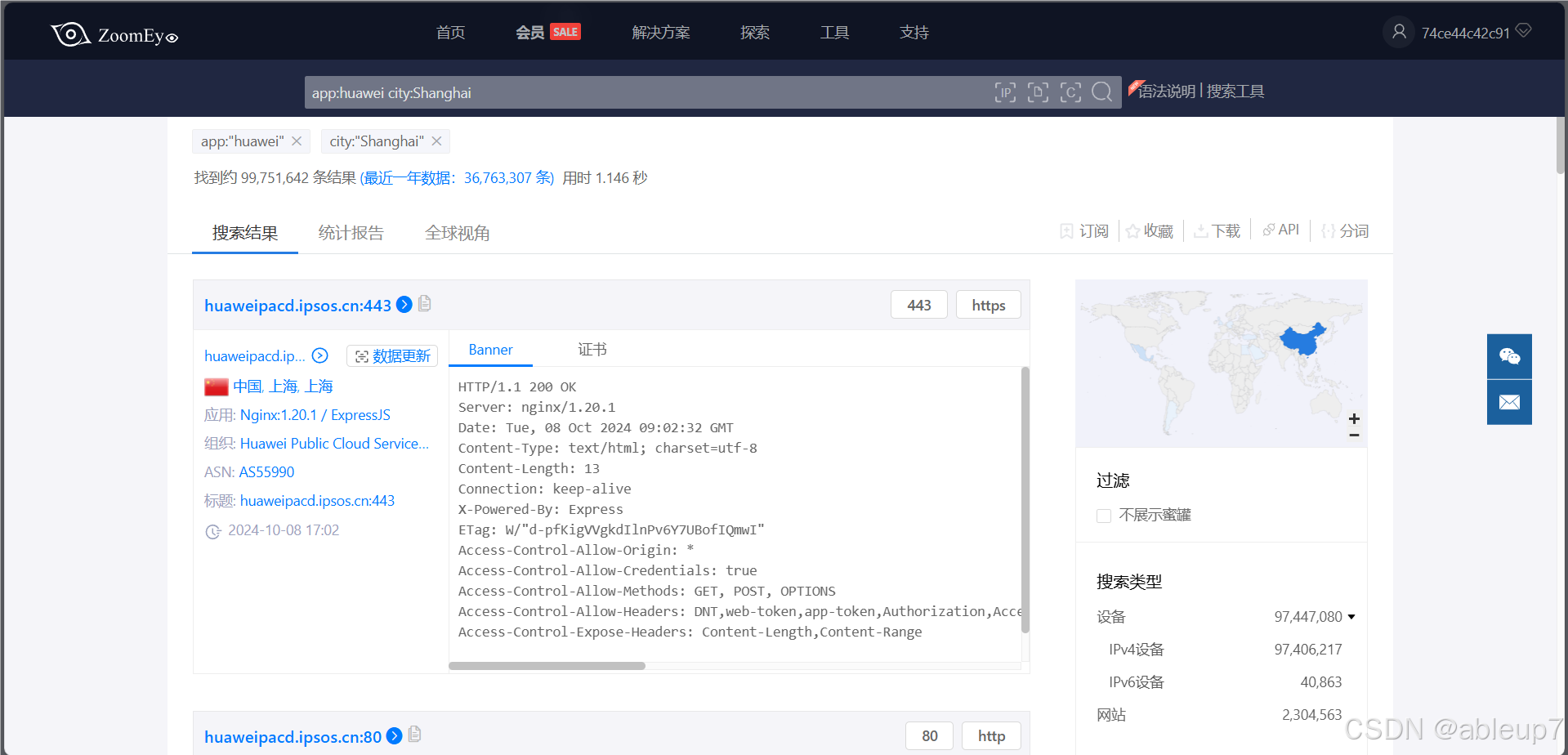This screenshot has width=1568, height=755.
Task: Click the ZoomEye logo
Action: pos(114,34)
